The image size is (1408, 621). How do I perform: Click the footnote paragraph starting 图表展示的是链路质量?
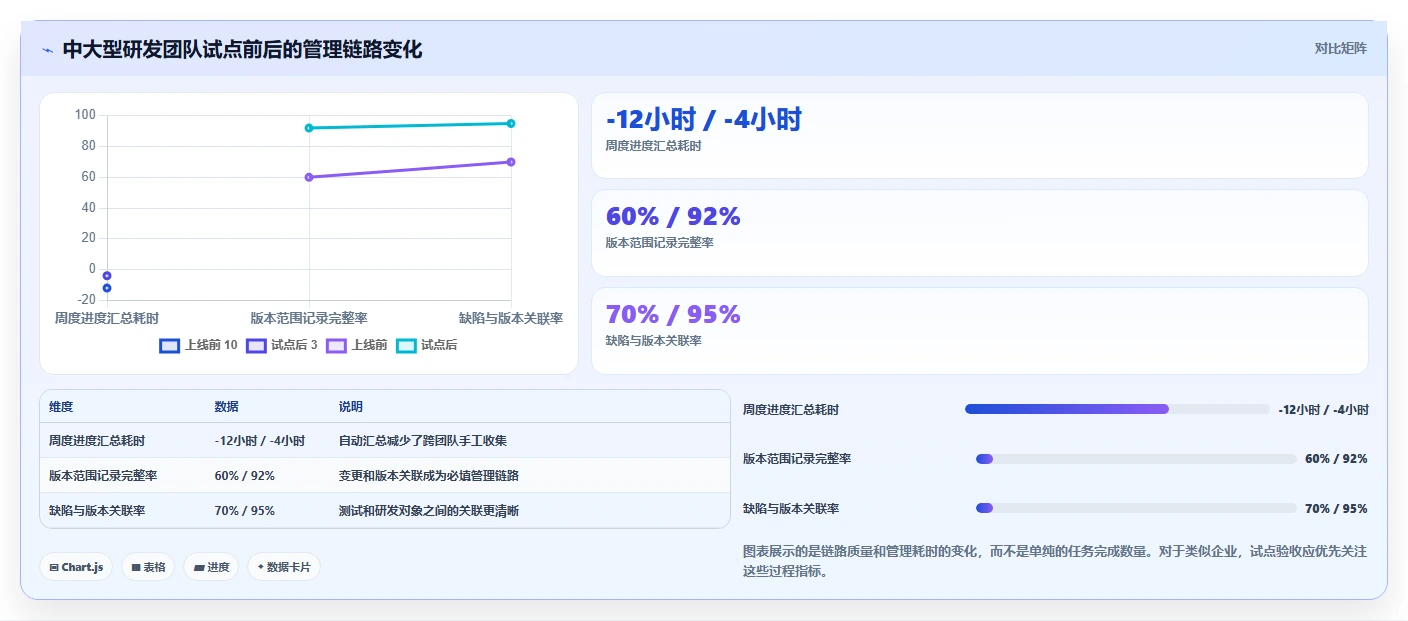click(x=1055, y=562)
